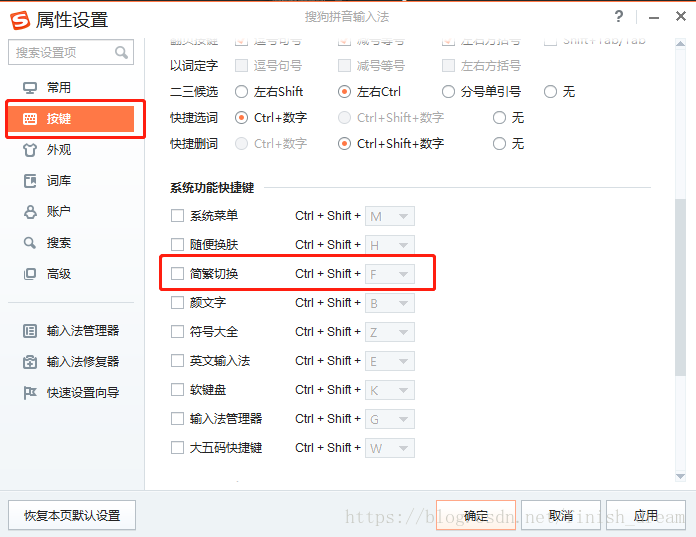Viewport: 696px width, 537px height.
Task: Click the keyboard icon beside 按键
Action: point(30,119)
